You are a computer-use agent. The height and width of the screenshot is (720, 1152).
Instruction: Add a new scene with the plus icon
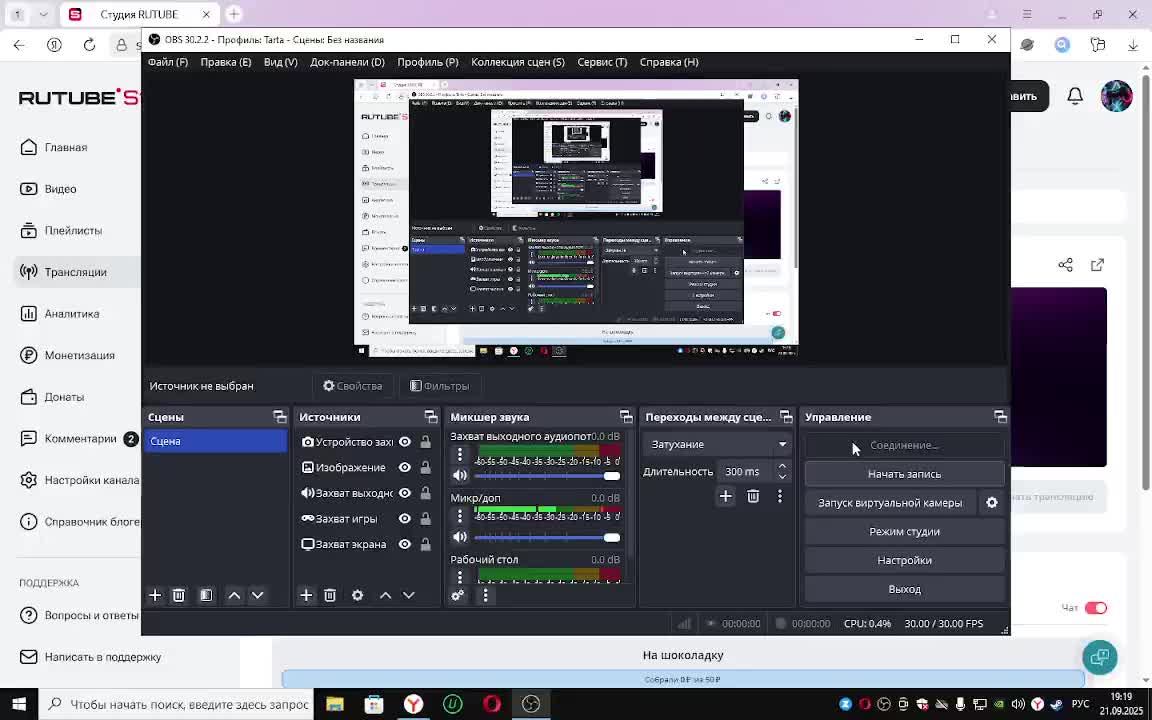155,595
